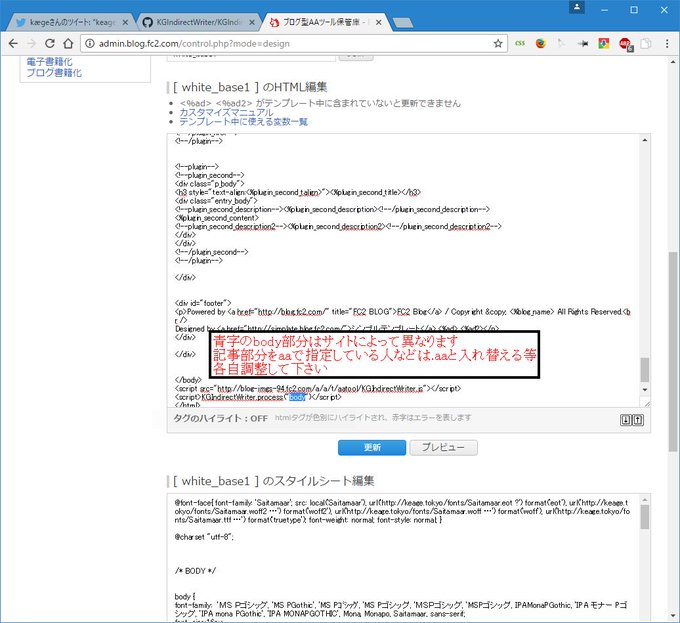Click the address bar URL field

pyautogui.click(x=294, y=43)
